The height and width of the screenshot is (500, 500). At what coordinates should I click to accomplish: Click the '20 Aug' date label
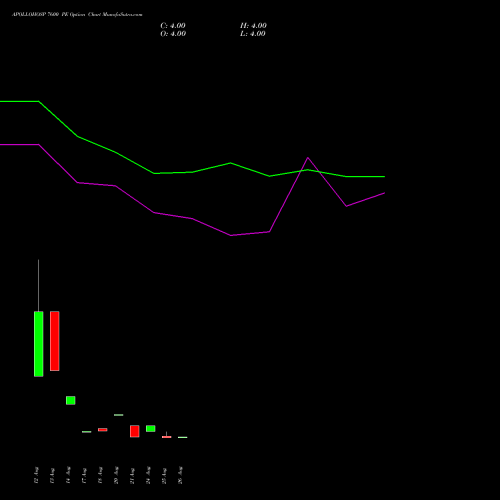[116, 476]
